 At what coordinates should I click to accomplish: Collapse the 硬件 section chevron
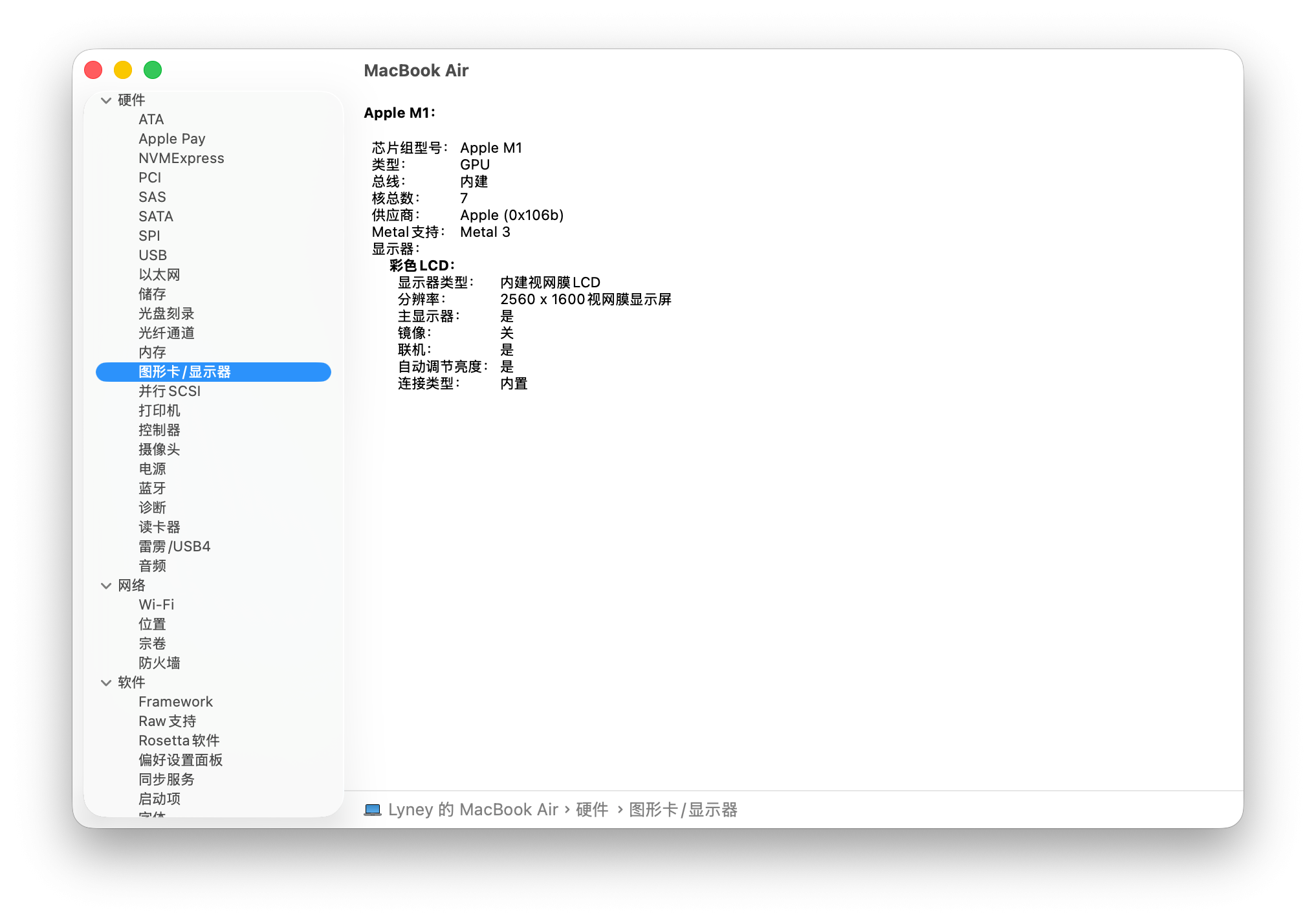pos(106,100)
